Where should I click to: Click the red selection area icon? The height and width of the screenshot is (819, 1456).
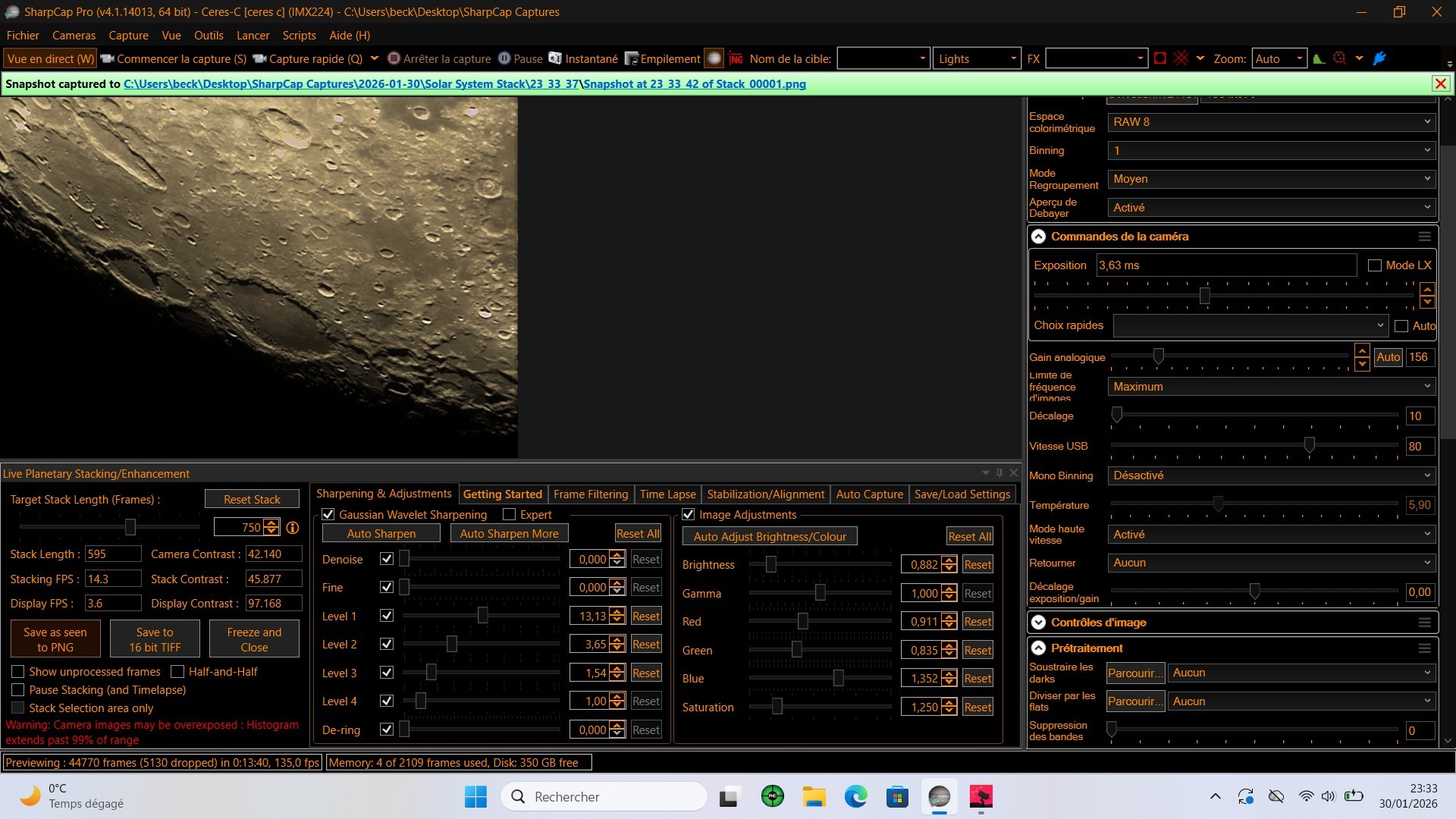click(1159, 58)
